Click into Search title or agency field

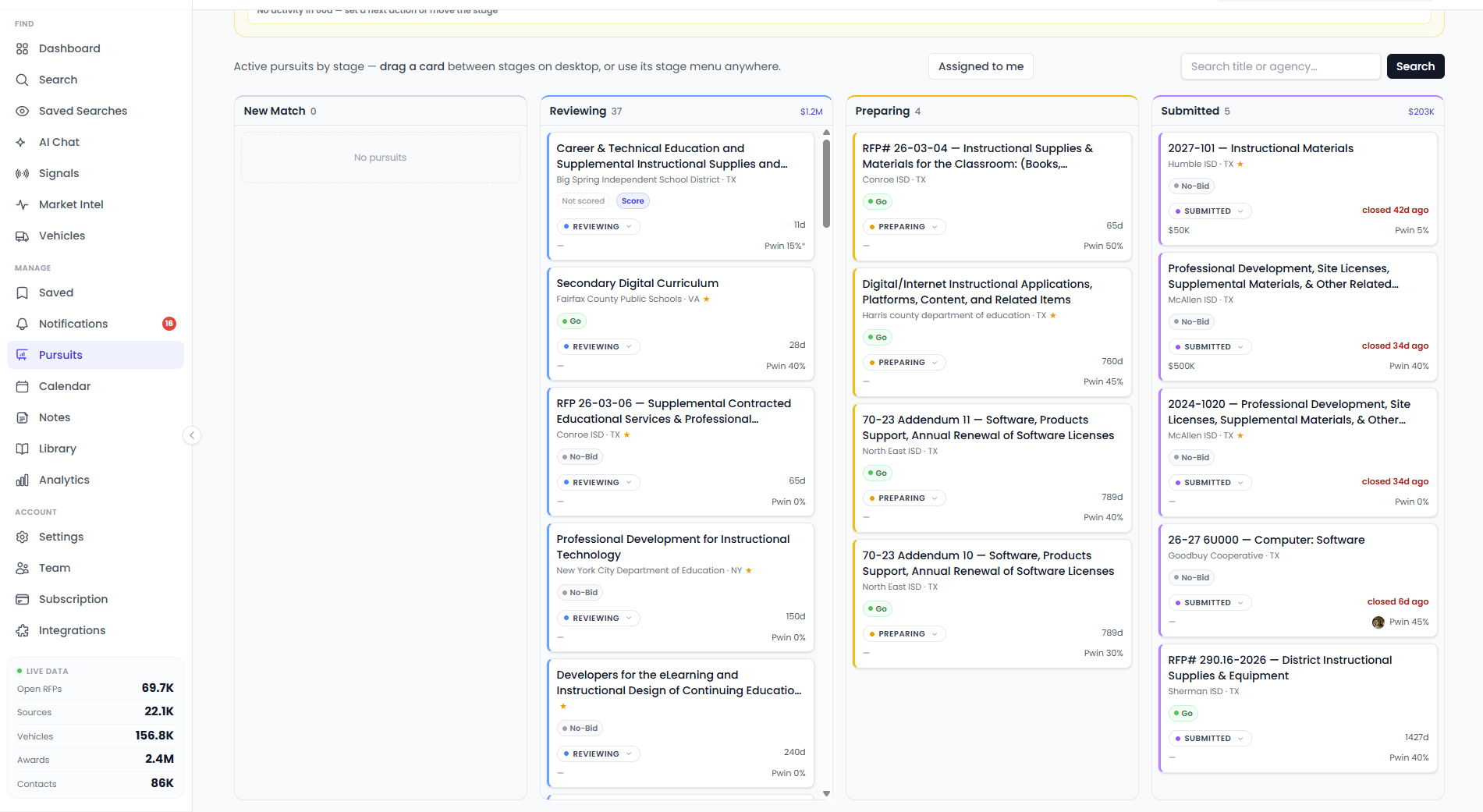click(1280, 66)
